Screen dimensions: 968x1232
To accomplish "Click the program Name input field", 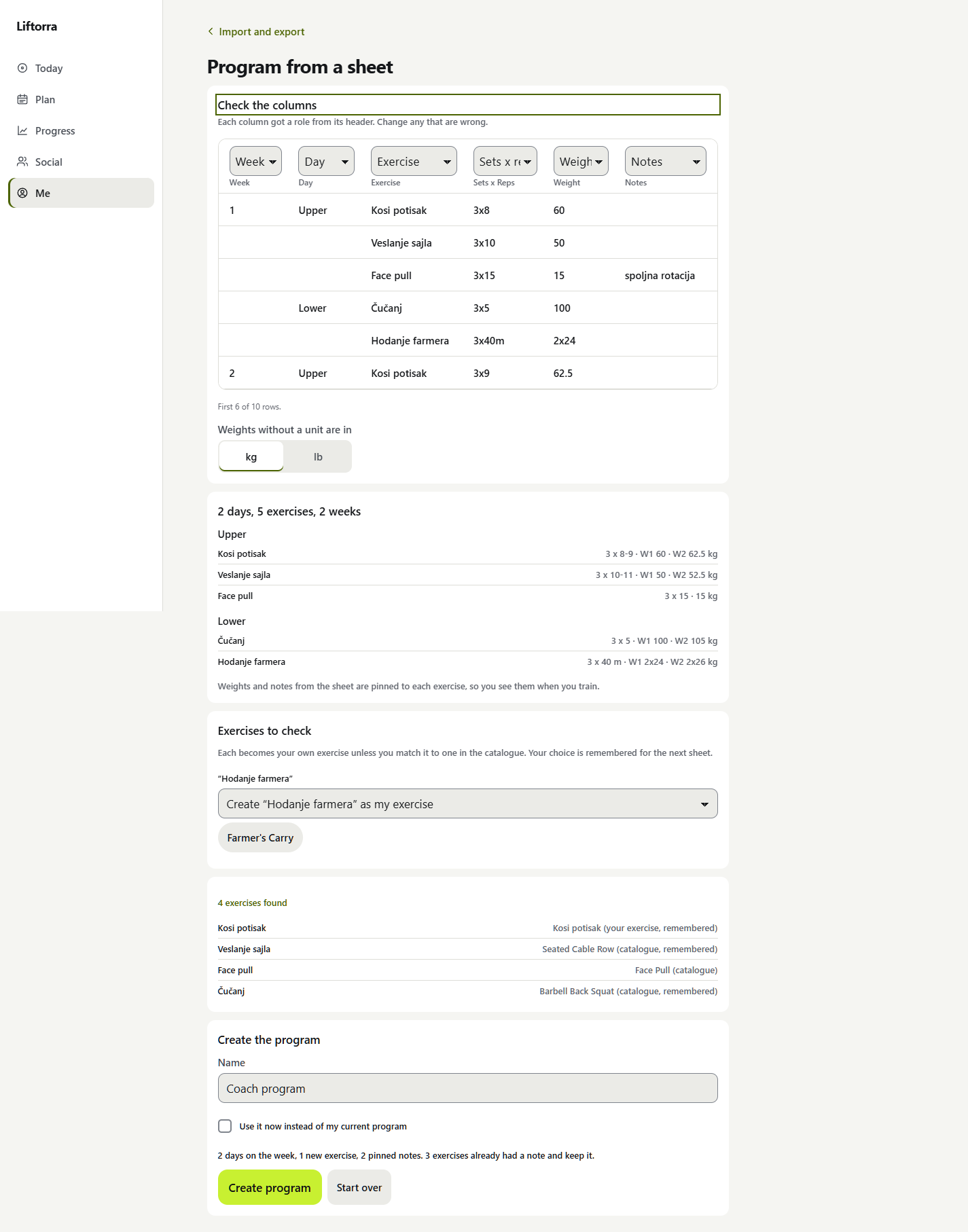I will point(468,1088).
